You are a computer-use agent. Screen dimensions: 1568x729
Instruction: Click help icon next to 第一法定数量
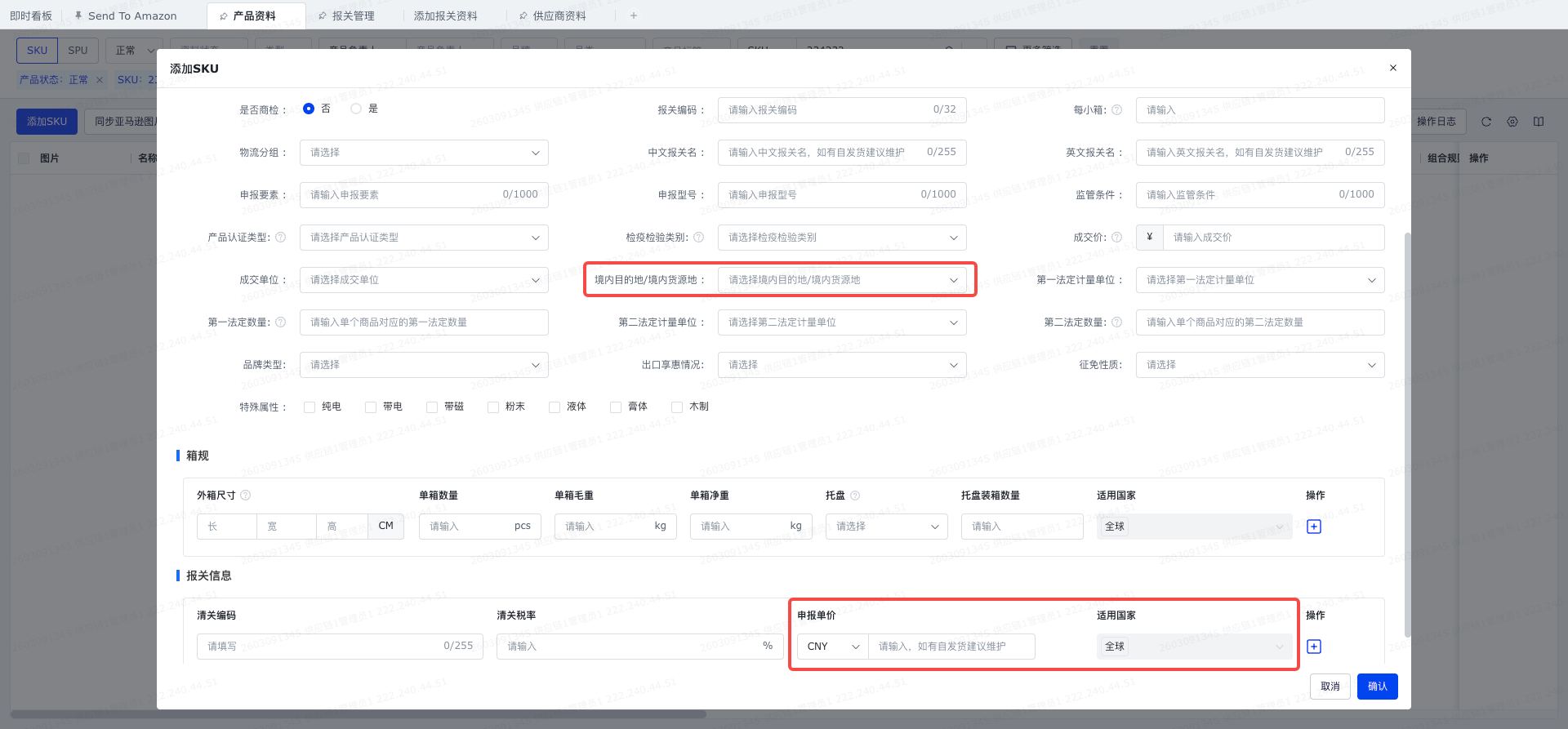click(x=281, y=322)
